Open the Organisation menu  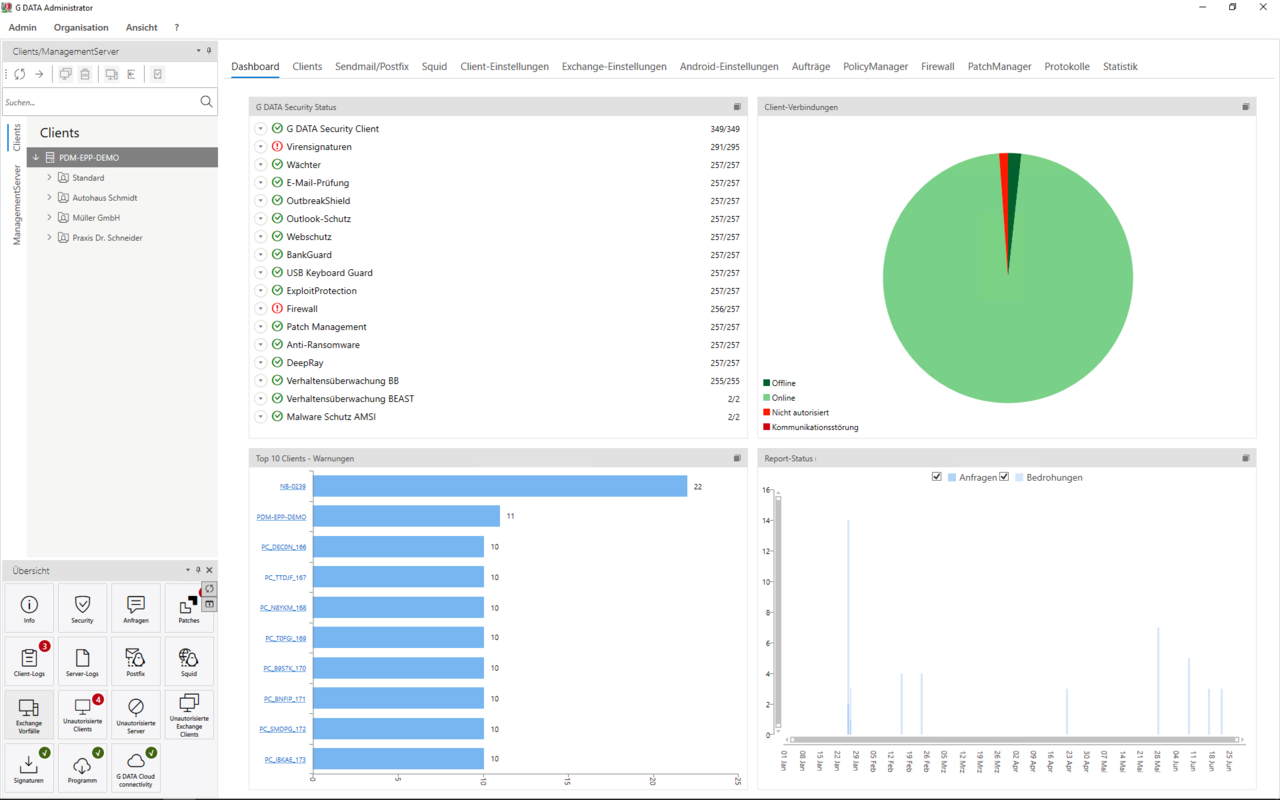81,27
